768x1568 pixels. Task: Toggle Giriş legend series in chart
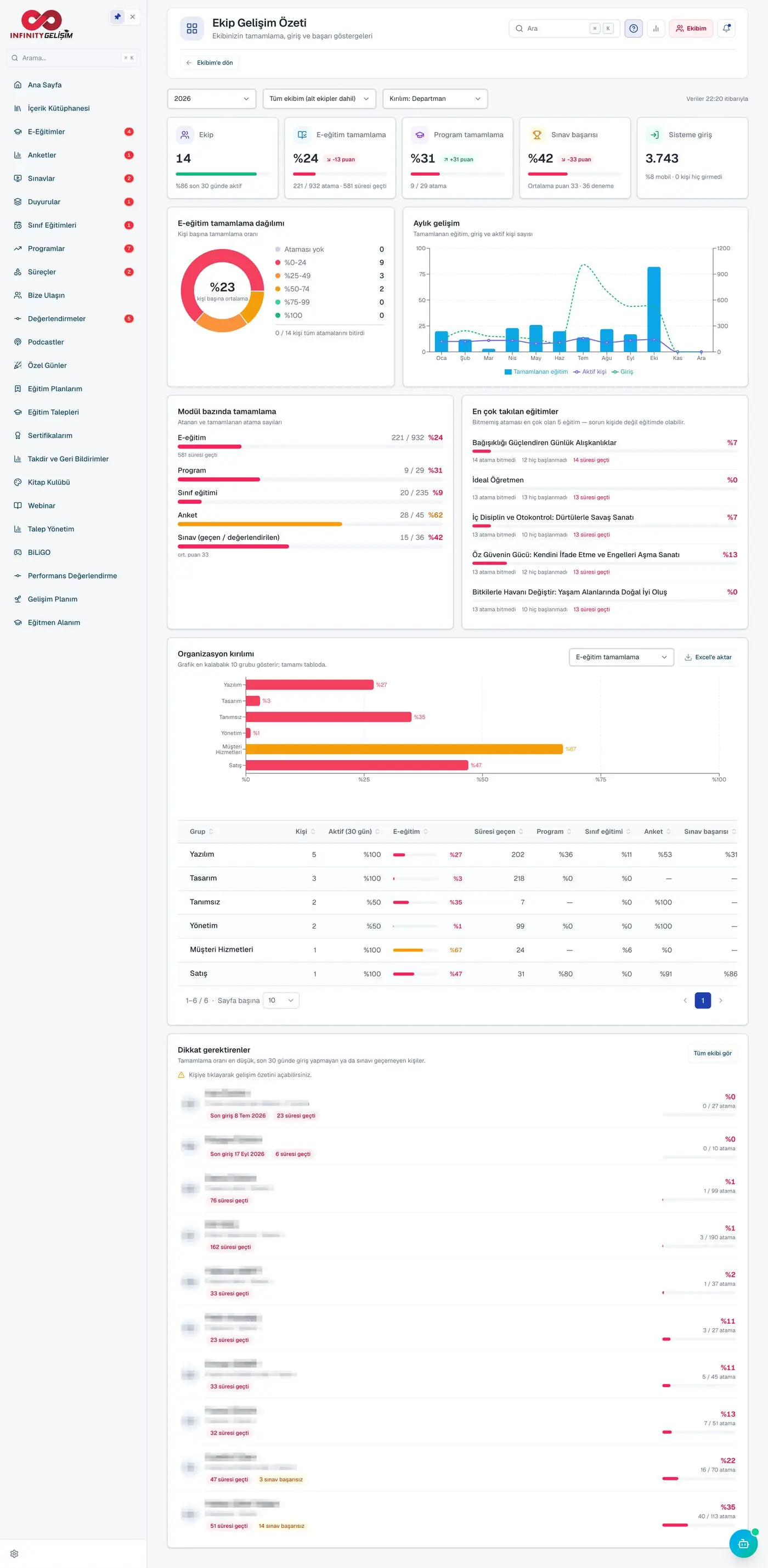coord(623,372)
